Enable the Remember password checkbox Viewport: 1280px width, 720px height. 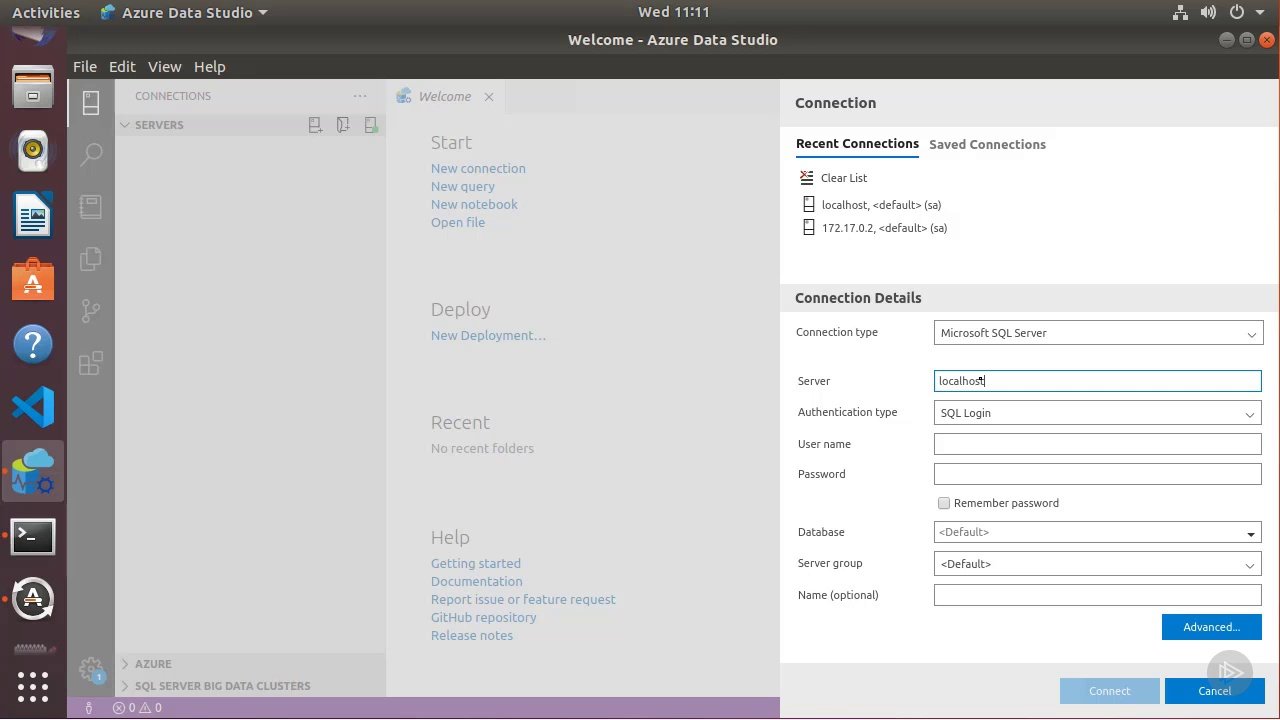[943, 503]
